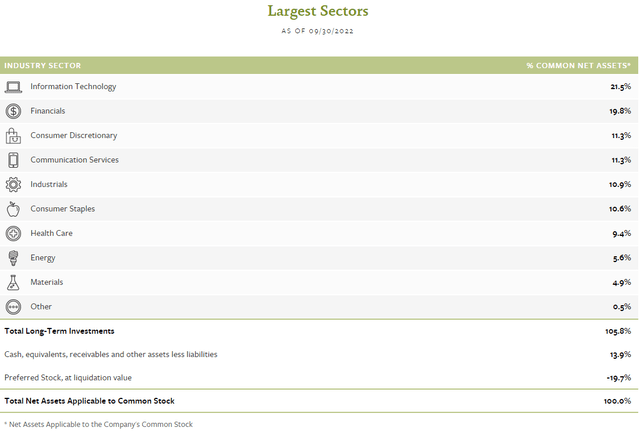Select the Health Care sector name
640x431 pixels.
51,233
